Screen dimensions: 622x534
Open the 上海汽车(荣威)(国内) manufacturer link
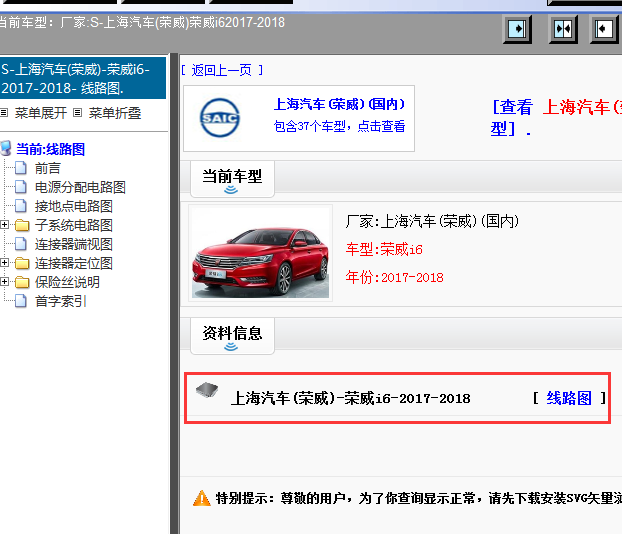(339, 104)
